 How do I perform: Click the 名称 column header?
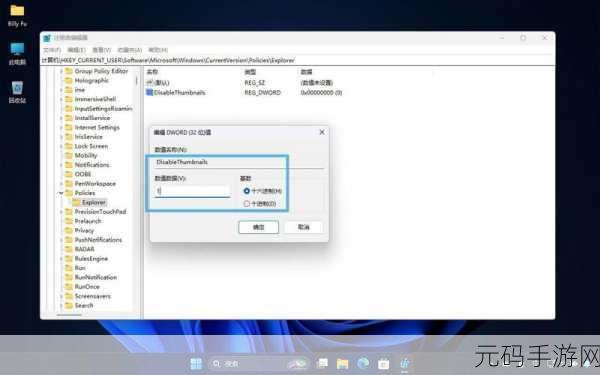152,72
